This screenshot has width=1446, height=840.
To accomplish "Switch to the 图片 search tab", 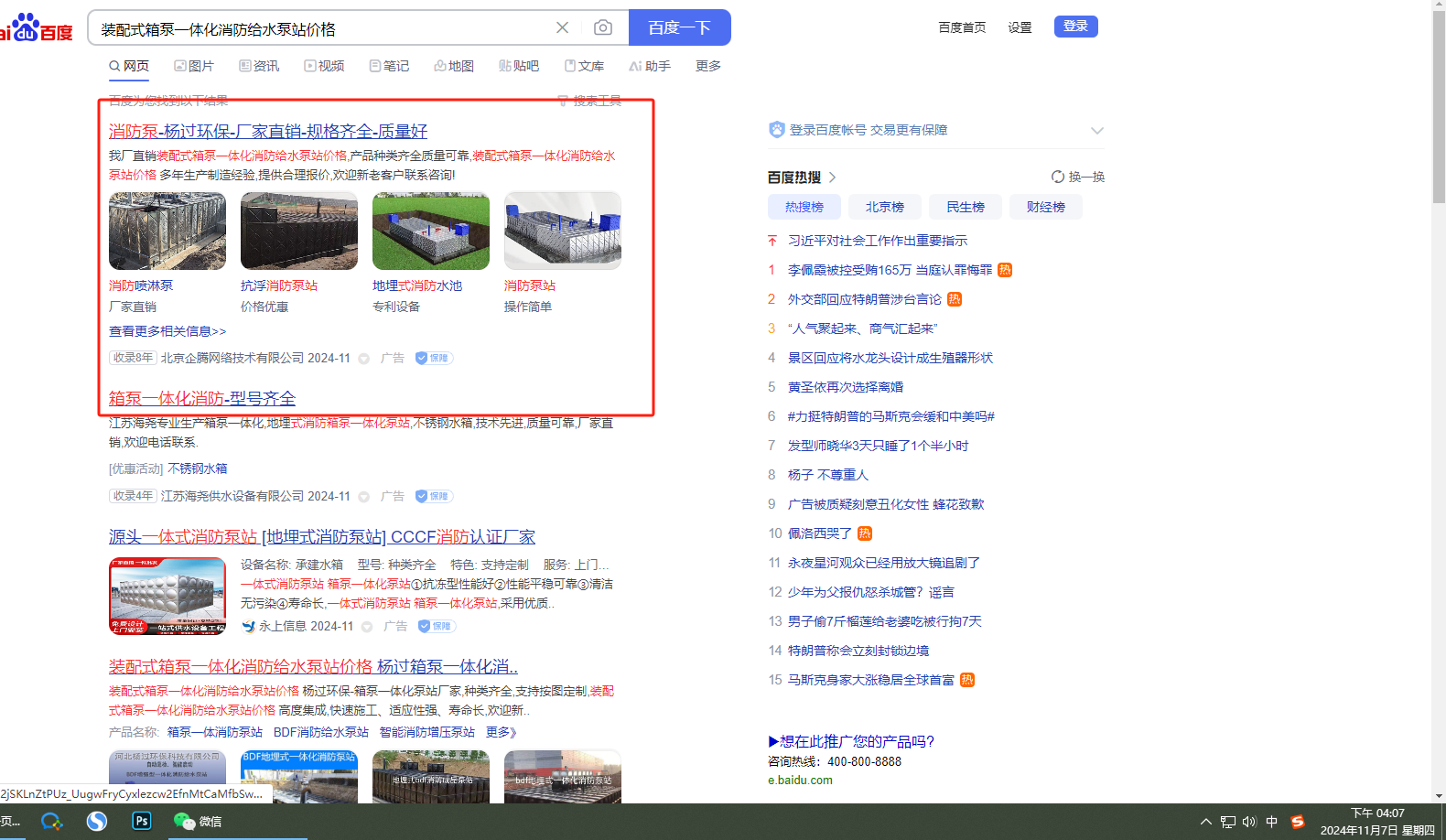I will [194, 66].
